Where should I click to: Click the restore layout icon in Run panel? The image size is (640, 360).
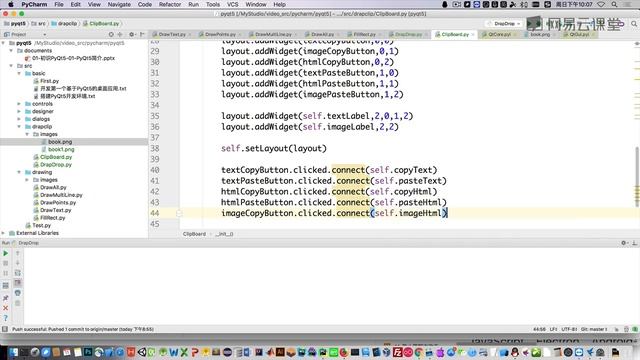(6, 286)
